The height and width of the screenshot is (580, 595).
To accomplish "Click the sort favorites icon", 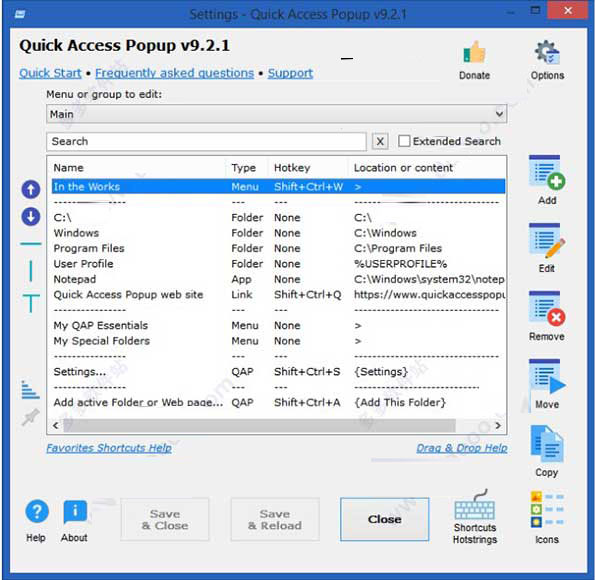I will (x=30, y=389).
